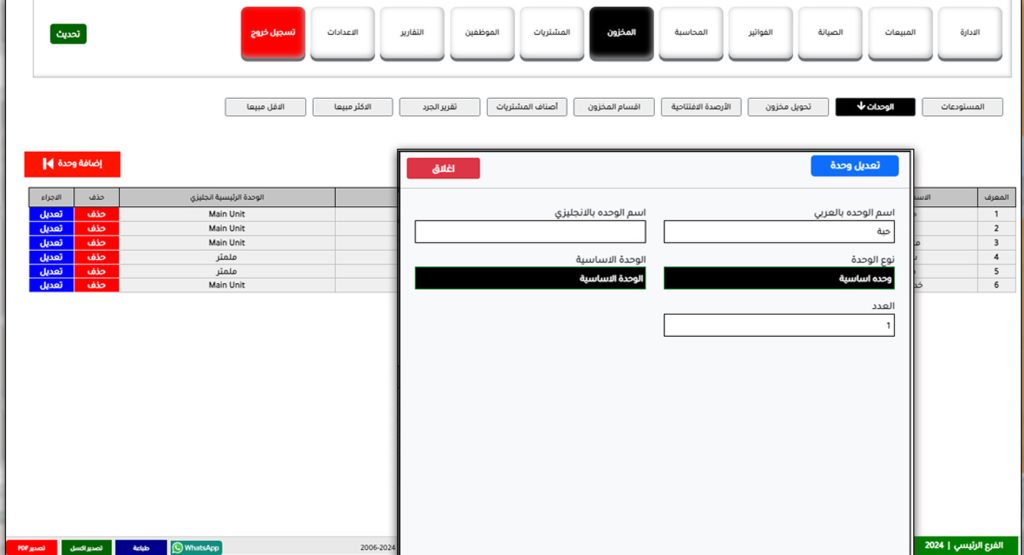The image size is (1024, 555).
Task: Go to the المبيعات main menu
Action: point(899,33)
